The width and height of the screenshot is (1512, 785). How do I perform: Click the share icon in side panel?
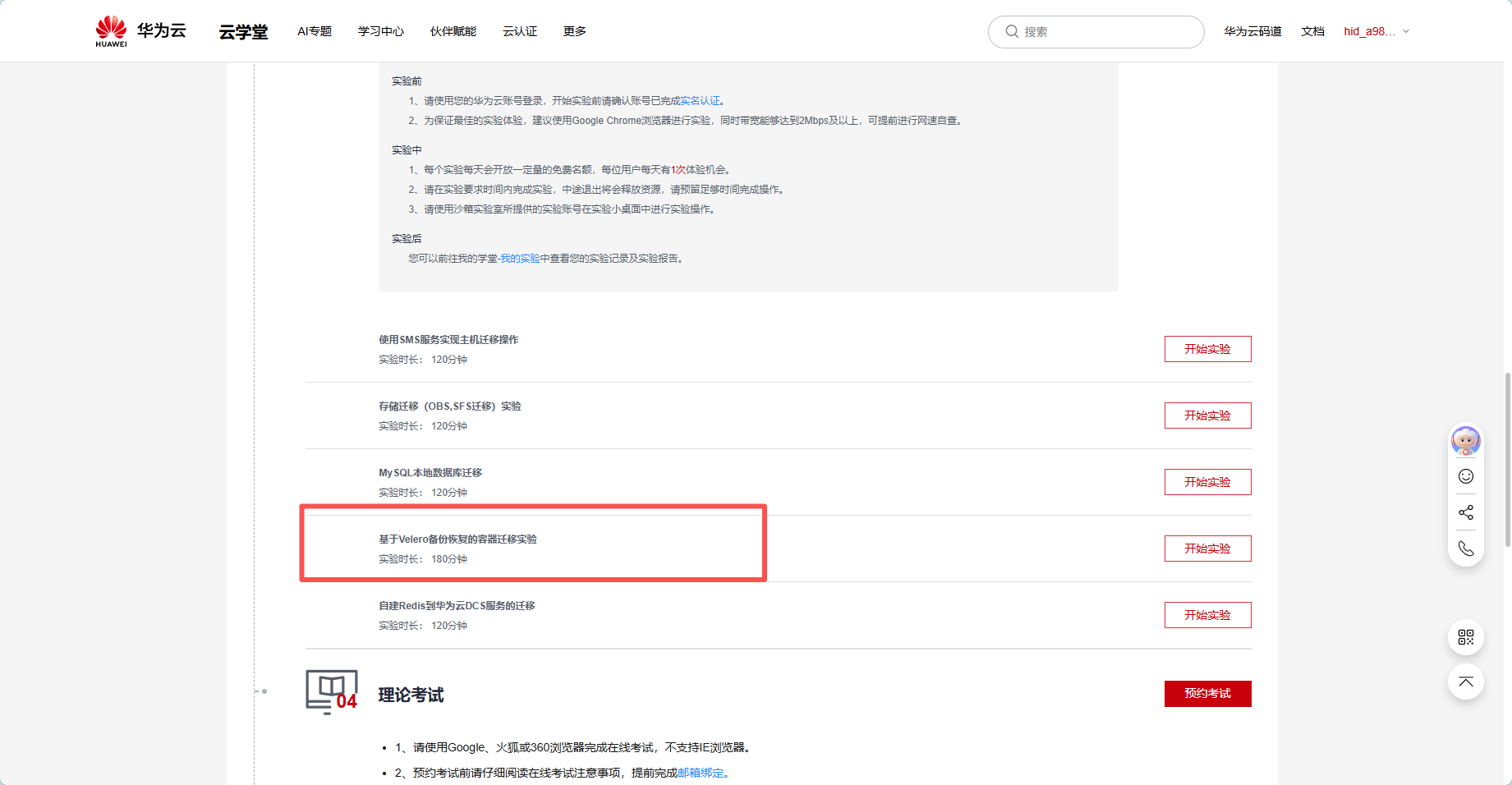click(x=1466, y=512)
